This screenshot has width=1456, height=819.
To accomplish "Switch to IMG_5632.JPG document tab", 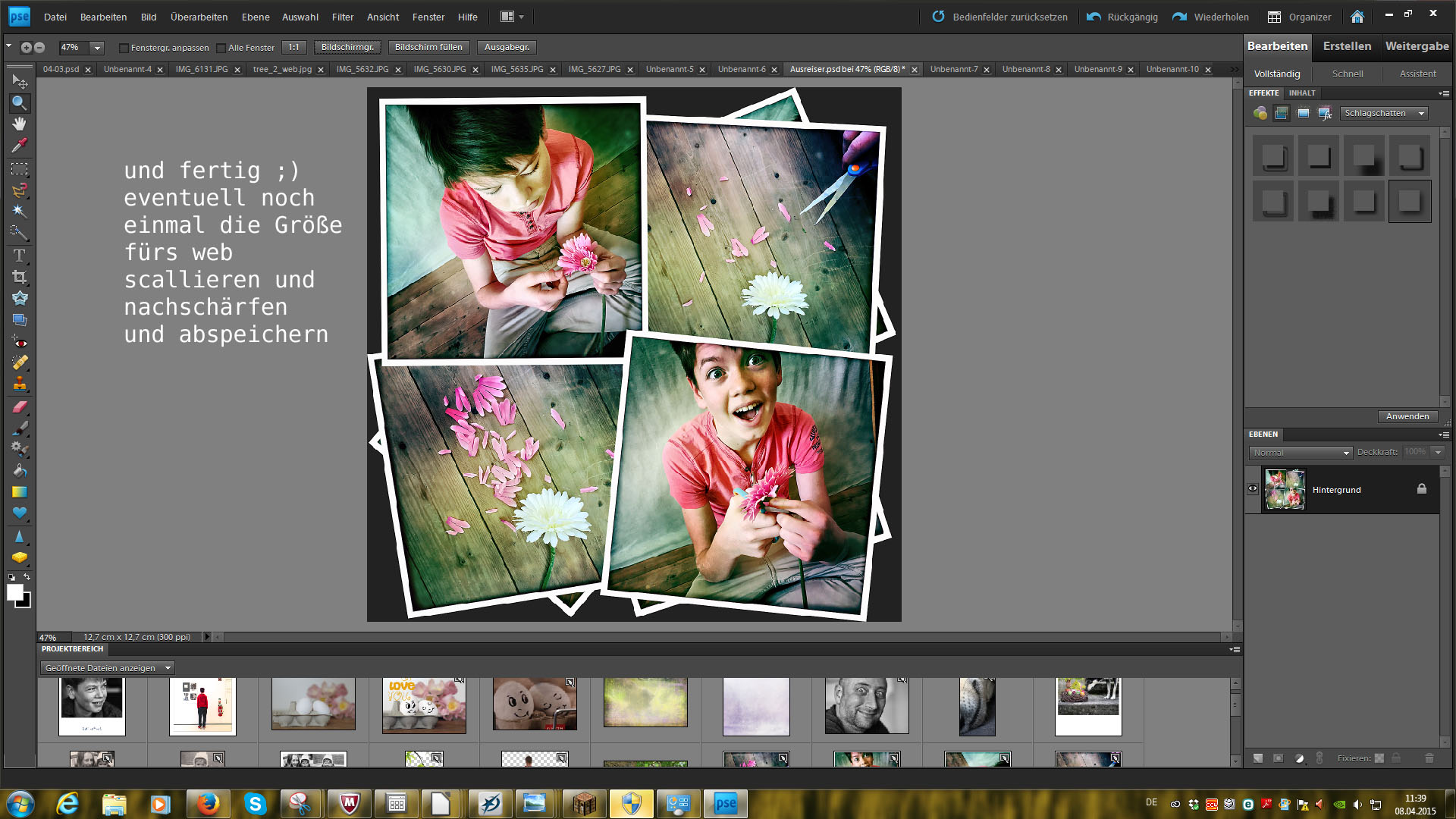I will click(362, 69).
